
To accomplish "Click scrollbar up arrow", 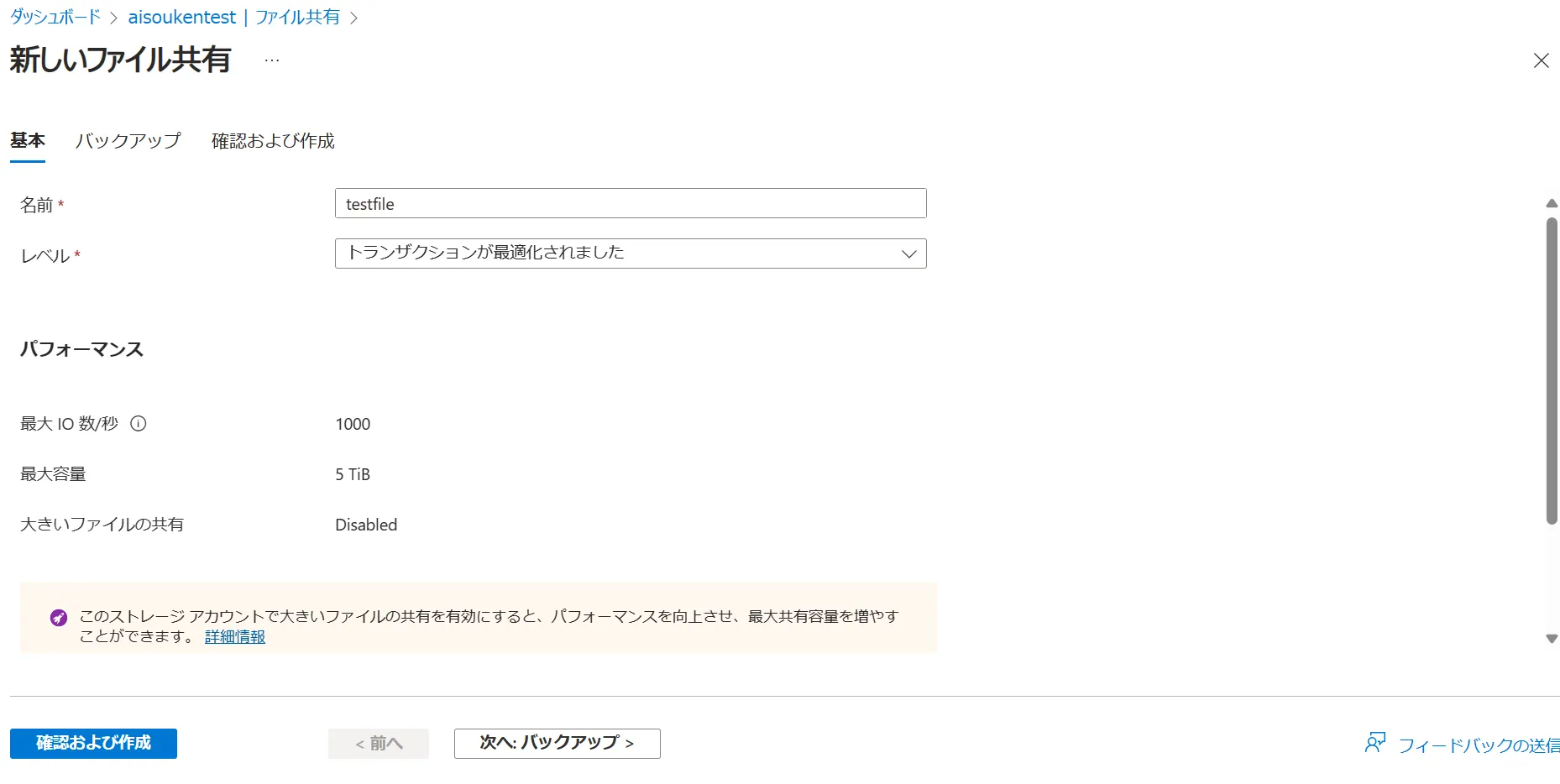I will 1552,203.
